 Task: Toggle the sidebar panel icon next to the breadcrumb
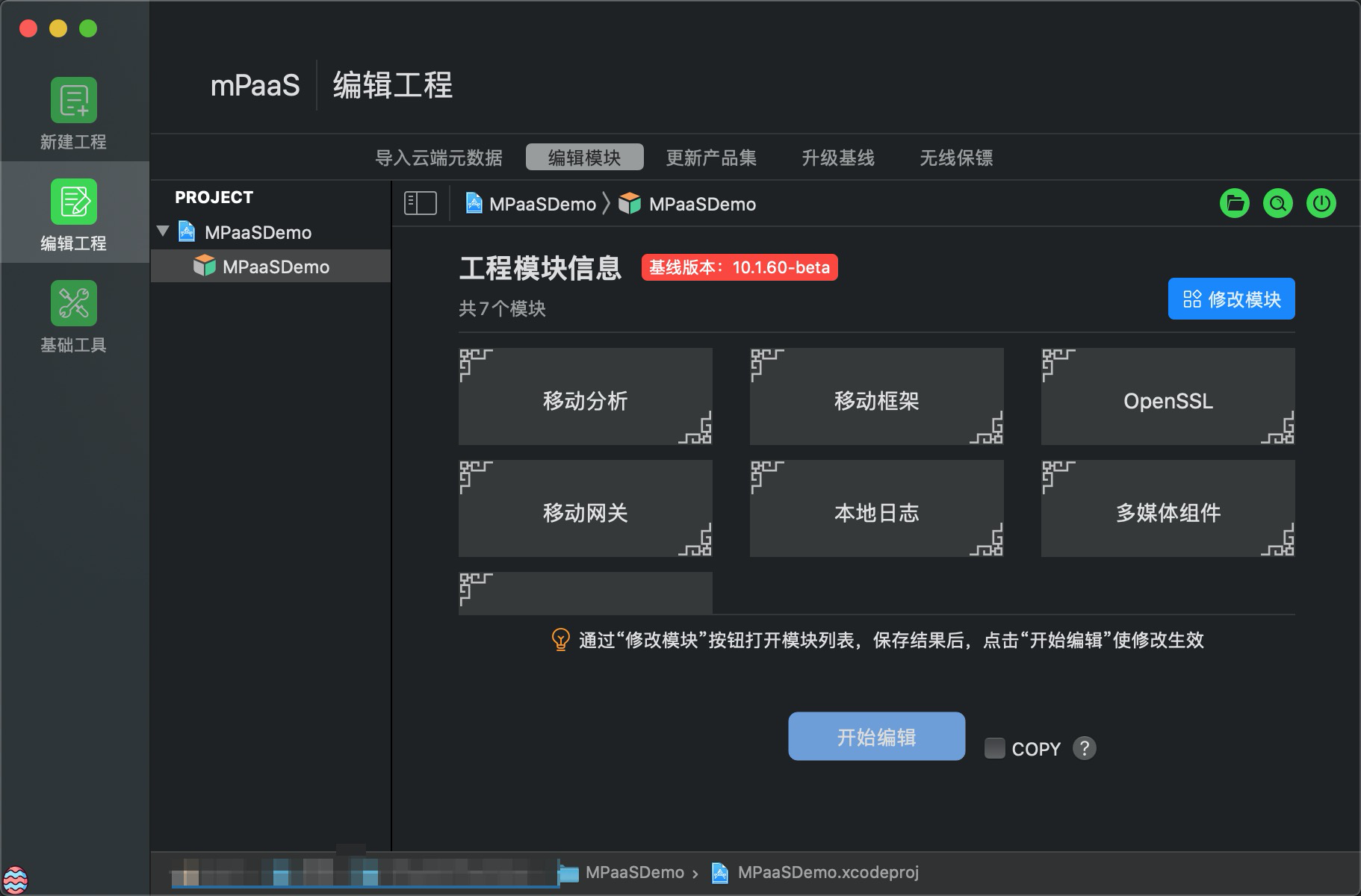coord(420,202)
